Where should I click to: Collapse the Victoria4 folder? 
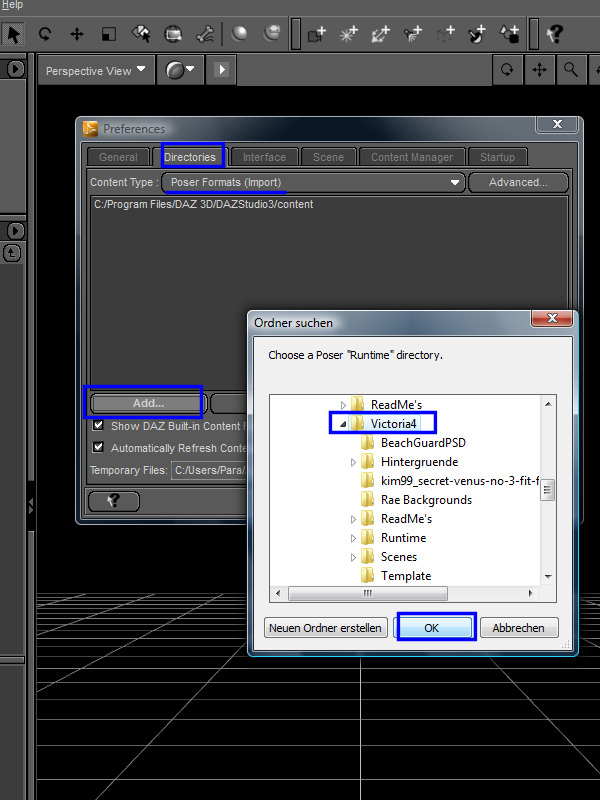[343, 424]
